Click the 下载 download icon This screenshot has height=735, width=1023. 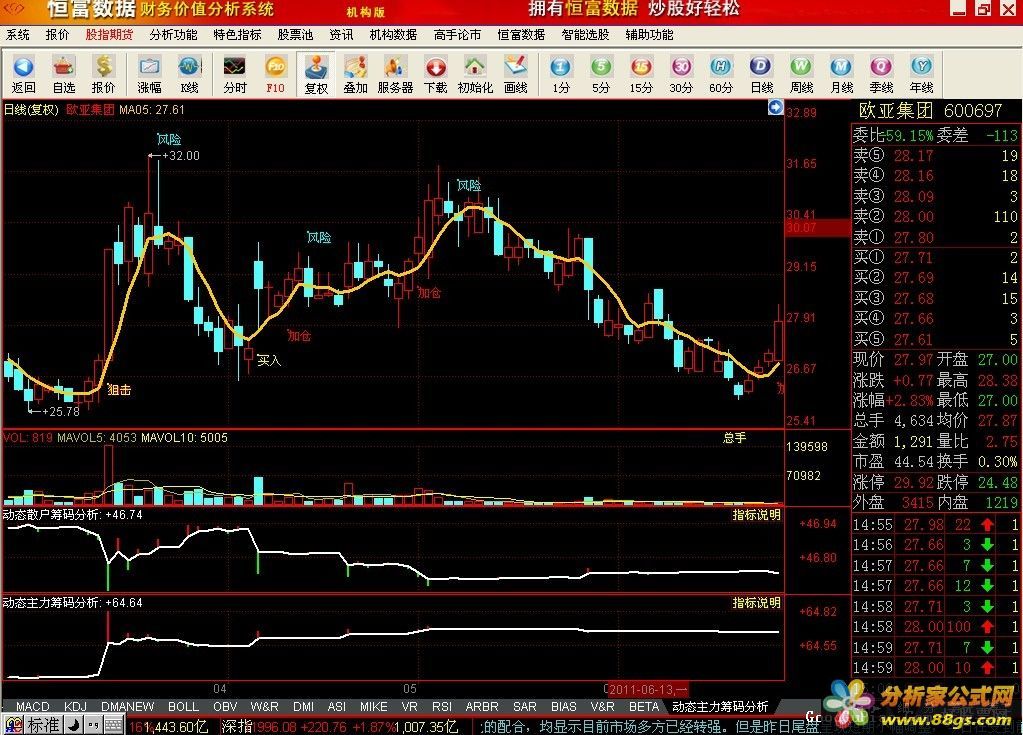(x=435, y=74)
